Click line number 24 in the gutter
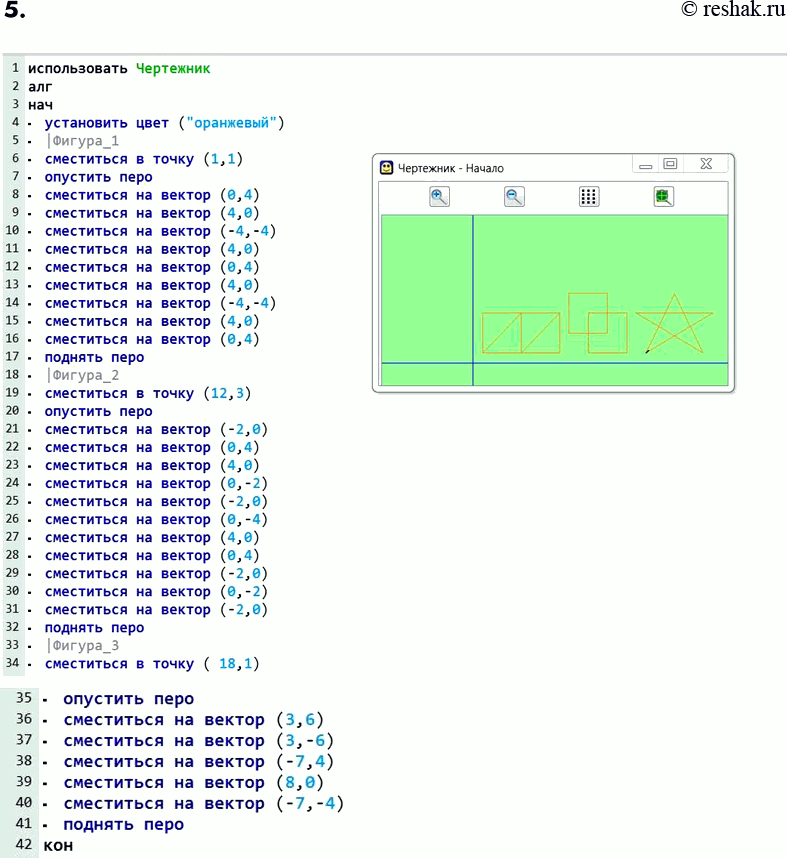 [12, 483]
